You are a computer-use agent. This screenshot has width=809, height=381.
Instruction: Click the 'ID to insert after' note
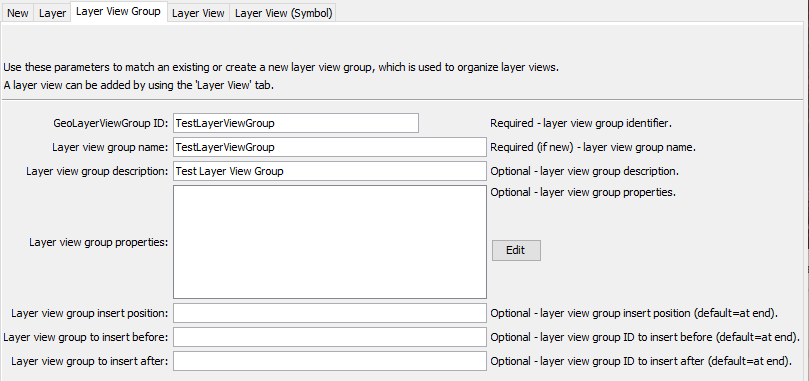point(641,361)
